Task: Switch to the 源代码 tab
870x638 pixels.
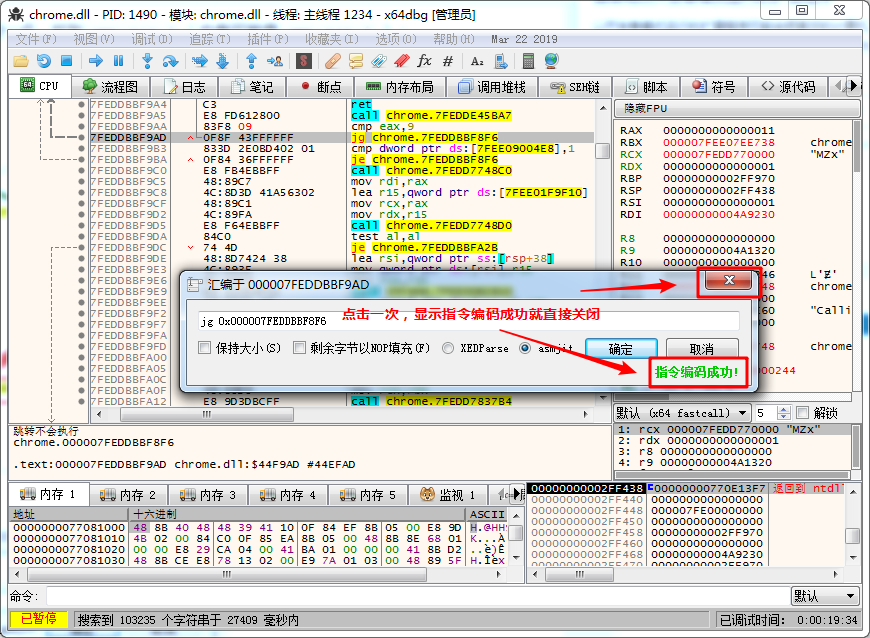Action: coord(788,87)
